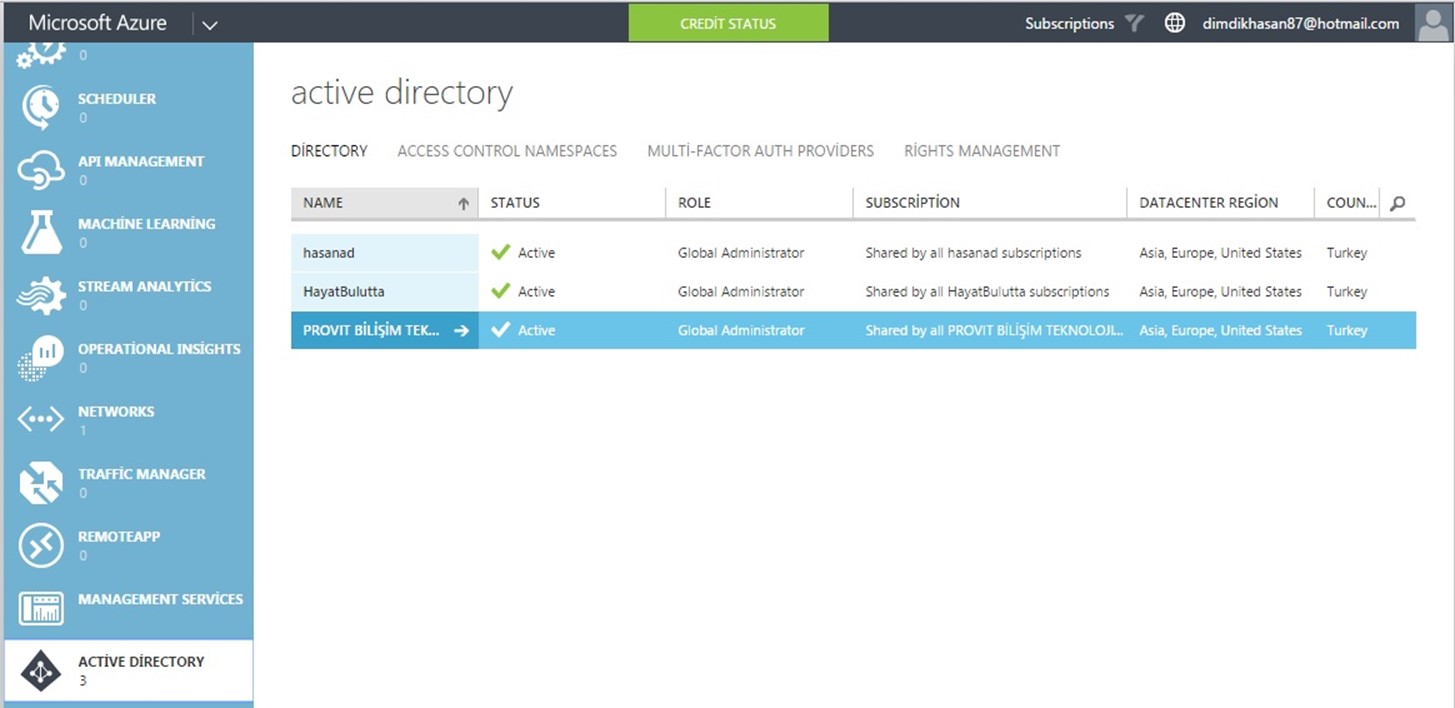Click the green check in hasanad row
The image size is (1455, 708).
click(x=501, y=252)
